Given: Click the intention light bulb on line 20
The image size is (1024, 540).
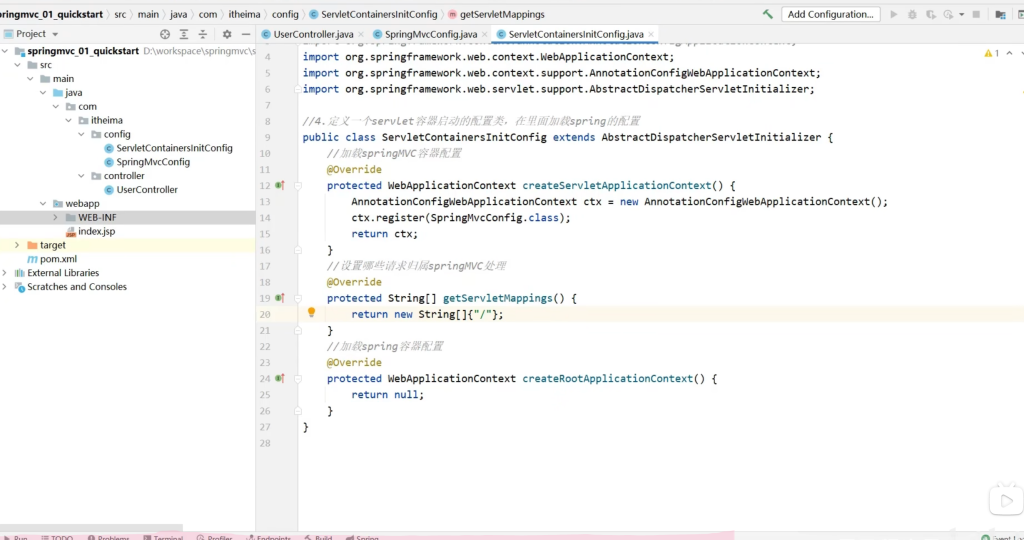Looking at the screenshot, I should pyautogui.click(x=311, y=313).
